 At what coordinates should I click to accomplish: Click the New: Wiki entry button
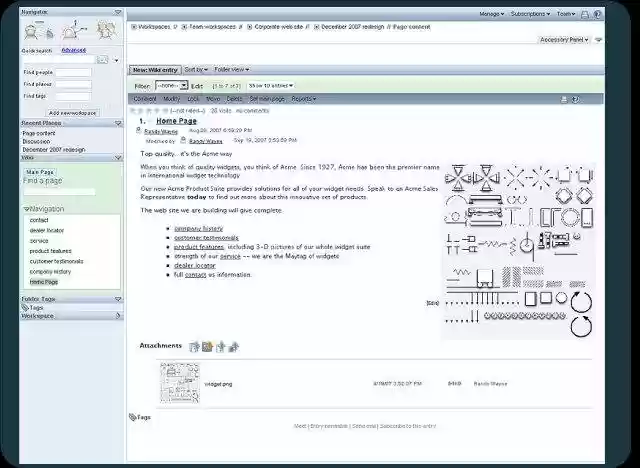pos(155,70)
